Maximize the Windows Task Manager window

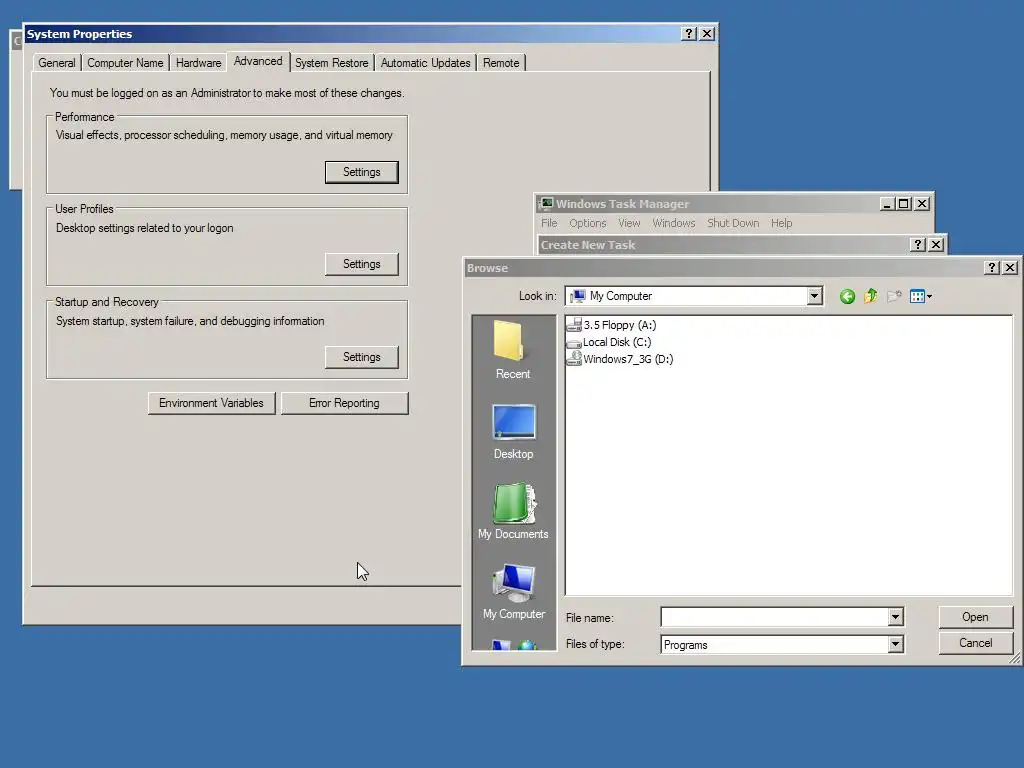(903, 204)
